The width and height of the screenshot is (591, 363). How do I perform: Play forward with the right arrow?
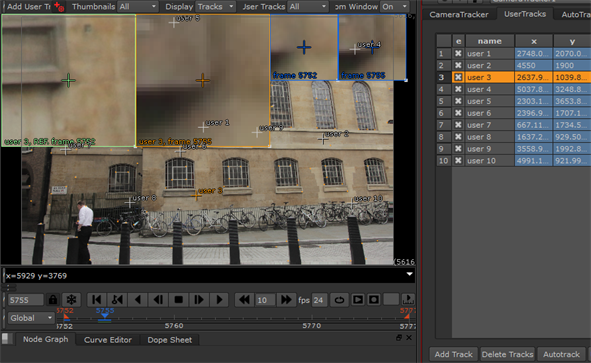coord(219,300)
